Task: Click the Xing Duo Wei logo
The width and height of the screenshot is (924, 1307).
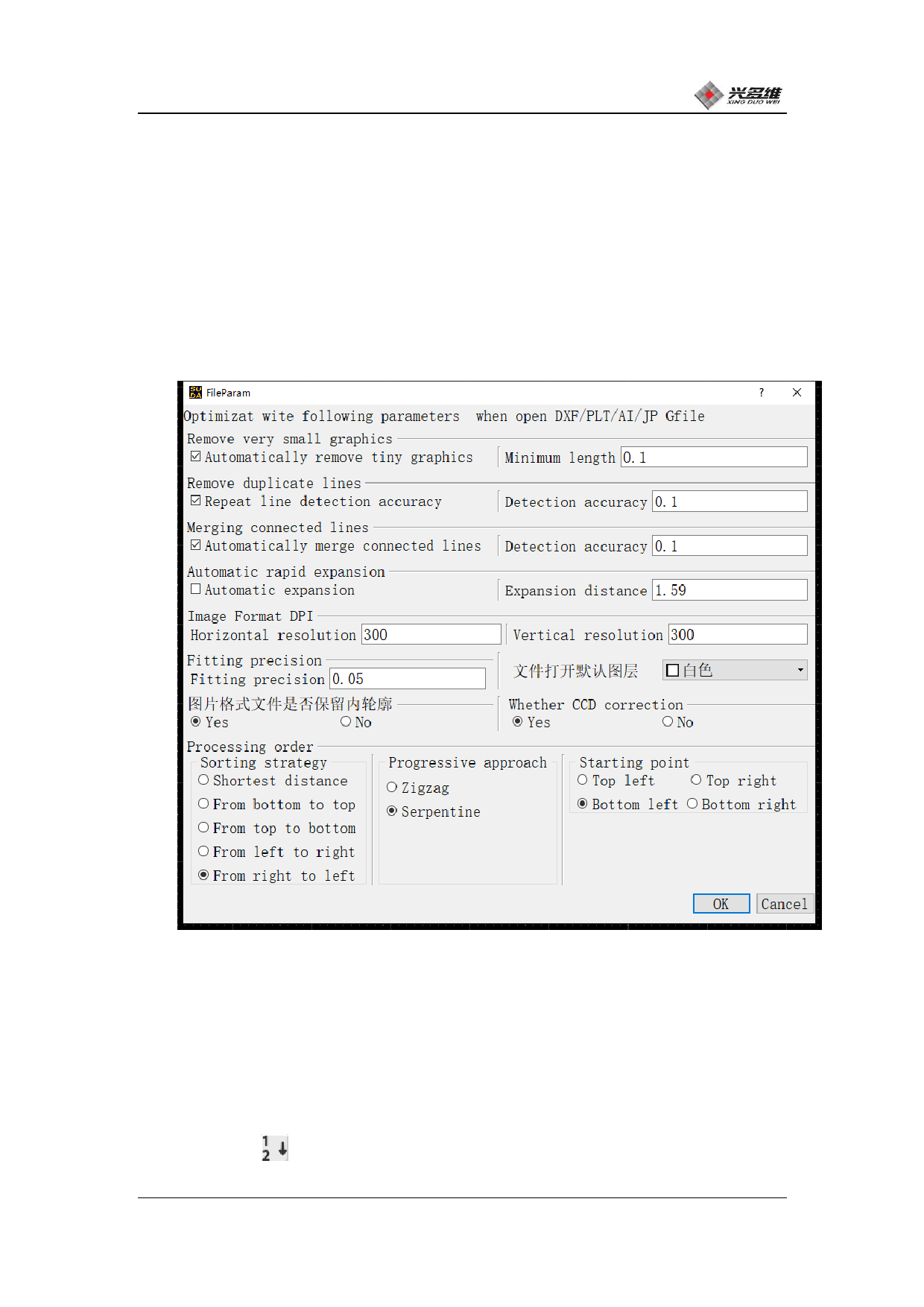Action: pos(738,95)
